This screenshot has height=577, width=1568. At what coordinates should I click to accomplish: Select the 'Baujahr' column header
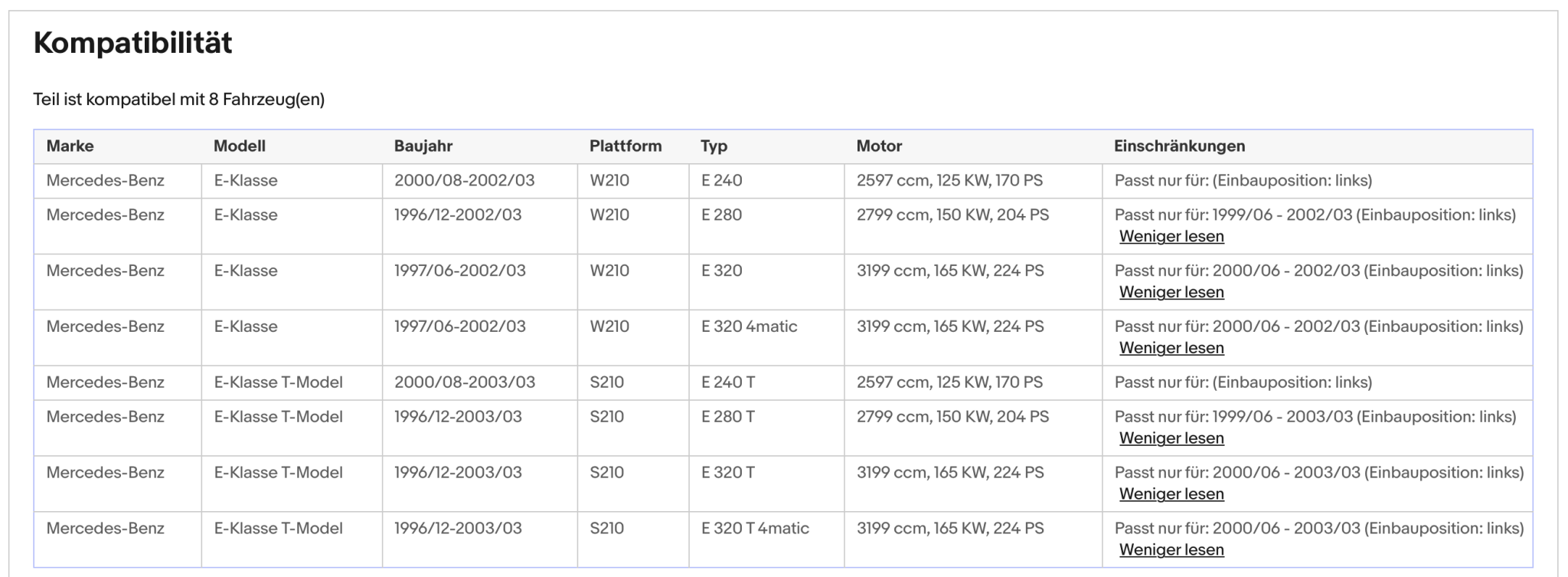click(423, 146)
